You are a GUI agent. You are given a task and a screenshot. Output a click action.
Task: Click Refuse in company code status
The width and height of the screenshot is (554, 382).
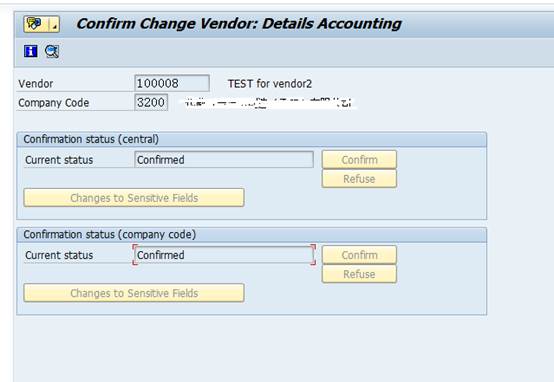click(359, 274)
